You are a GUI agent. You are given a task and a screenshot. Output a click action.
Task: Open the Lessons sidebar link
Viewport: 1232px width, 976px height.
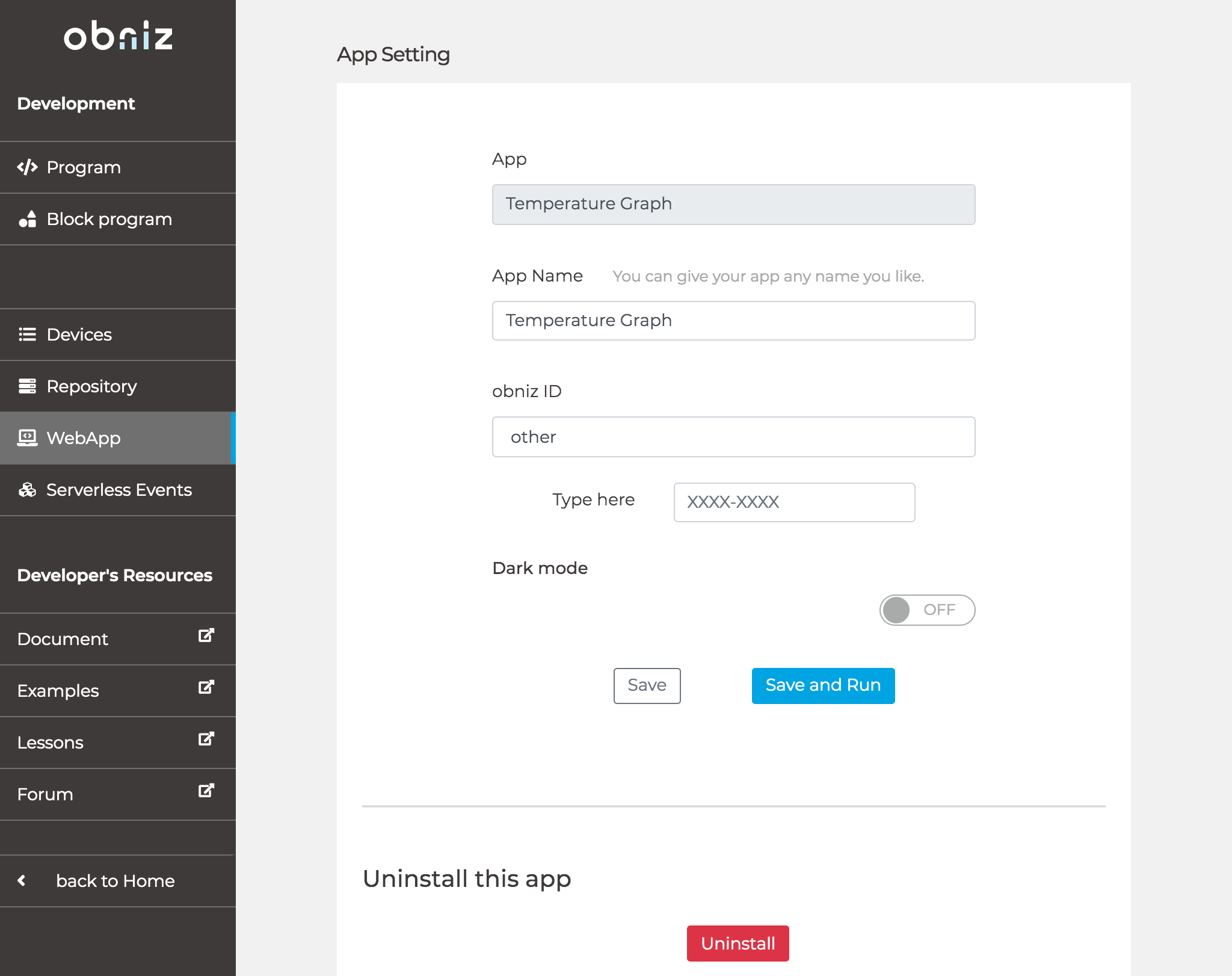coord(51,743)
